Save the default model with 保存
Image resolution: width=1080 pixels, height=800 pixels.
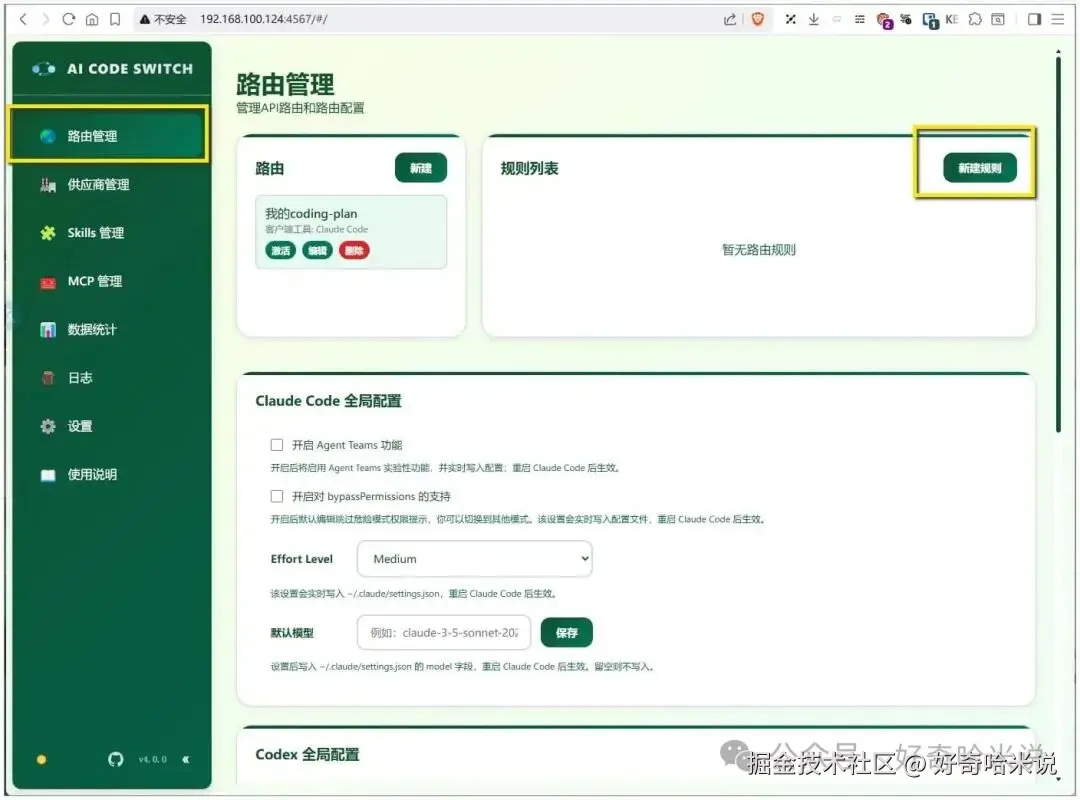click(x=566, y=633)
